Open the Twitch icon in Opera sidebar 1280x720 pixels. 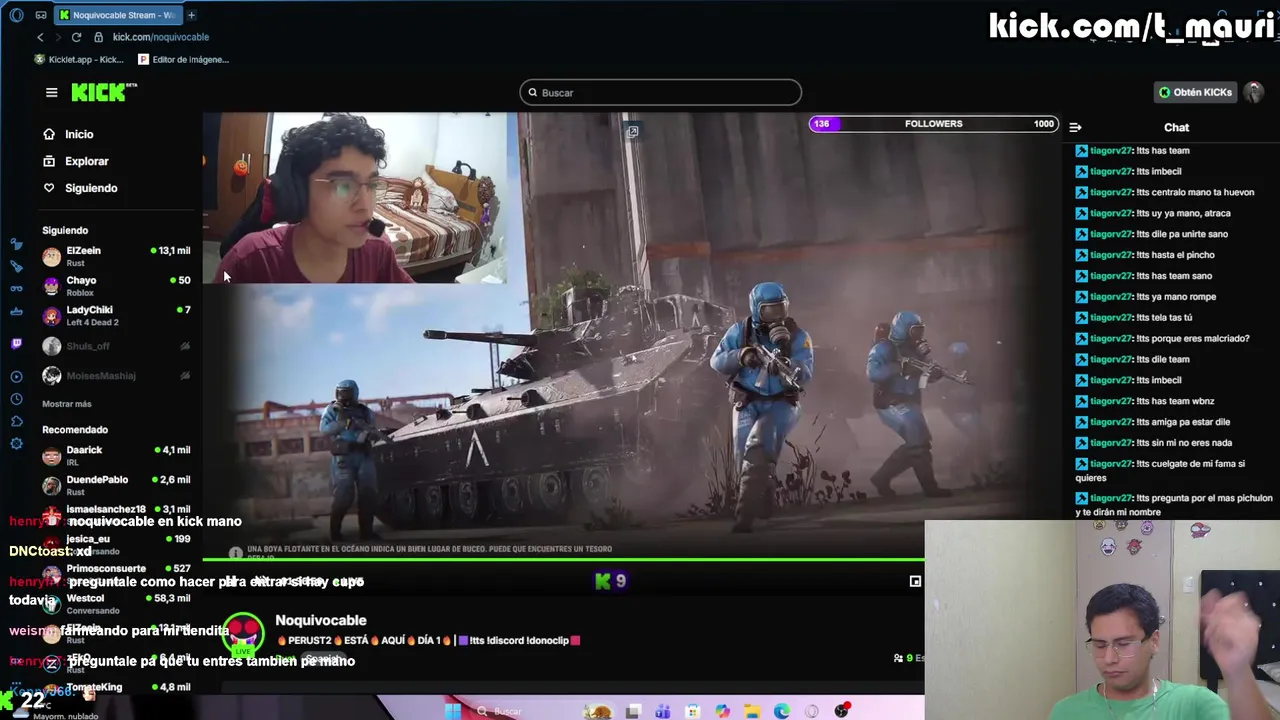tap(16, 344)
